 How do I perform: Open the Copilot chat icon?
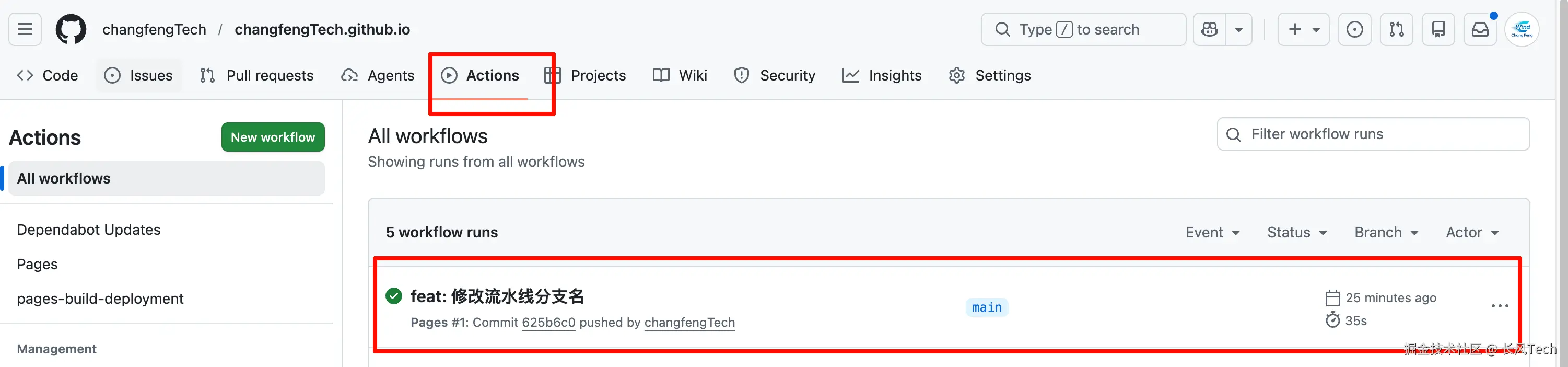1210,29
